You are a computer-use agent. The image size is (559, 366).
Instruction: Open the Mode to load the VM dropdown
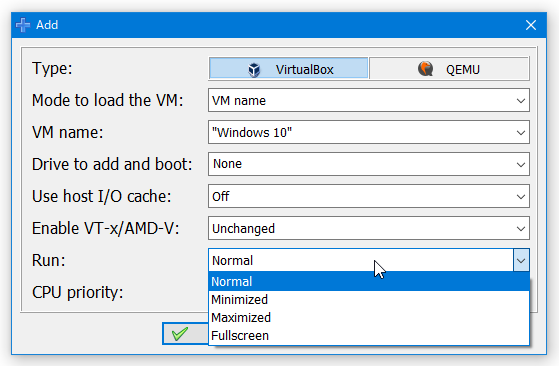(x=369, y=100)
